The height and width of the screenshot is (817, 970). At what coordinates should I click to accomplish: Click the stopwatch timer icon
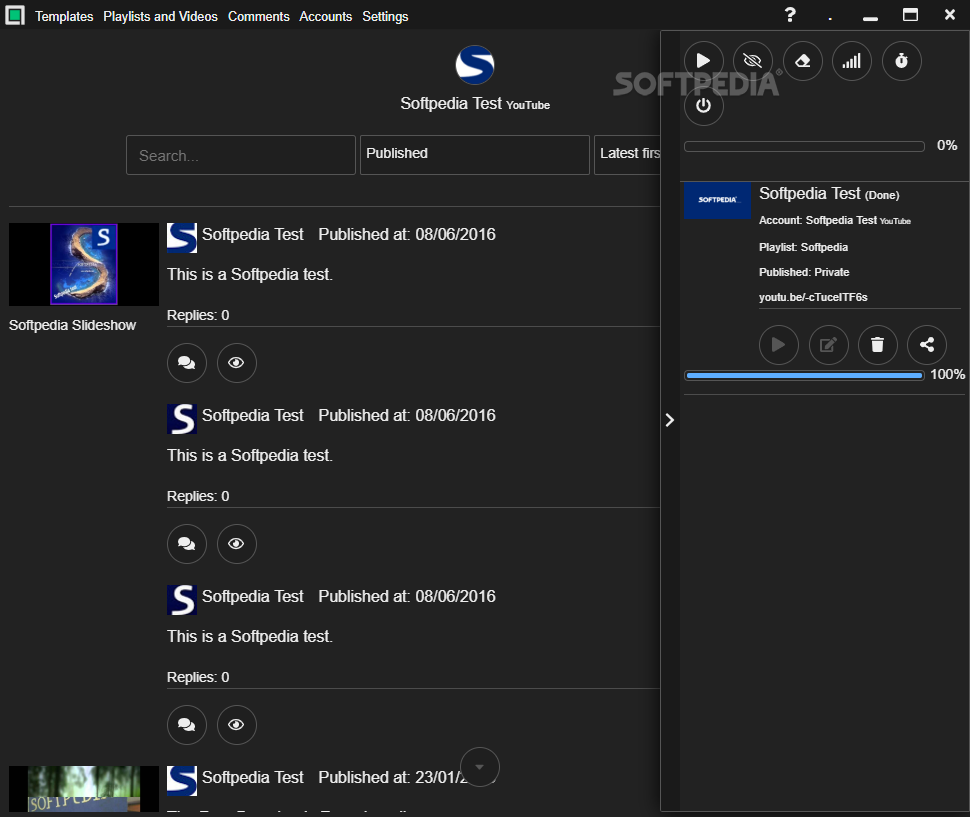pos(901,61)
